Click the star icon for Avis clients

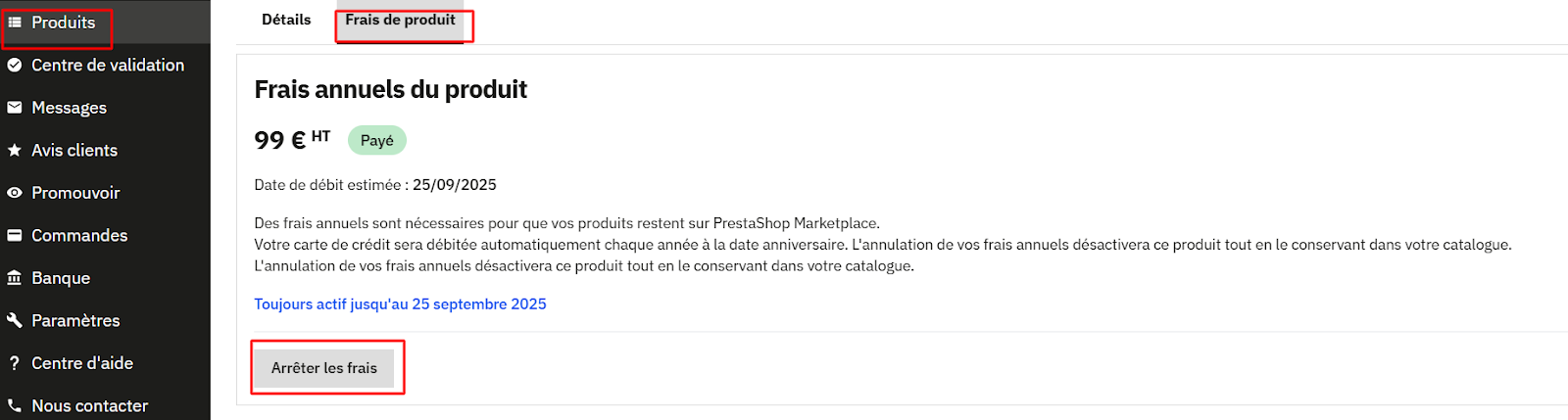pos(15,151)
